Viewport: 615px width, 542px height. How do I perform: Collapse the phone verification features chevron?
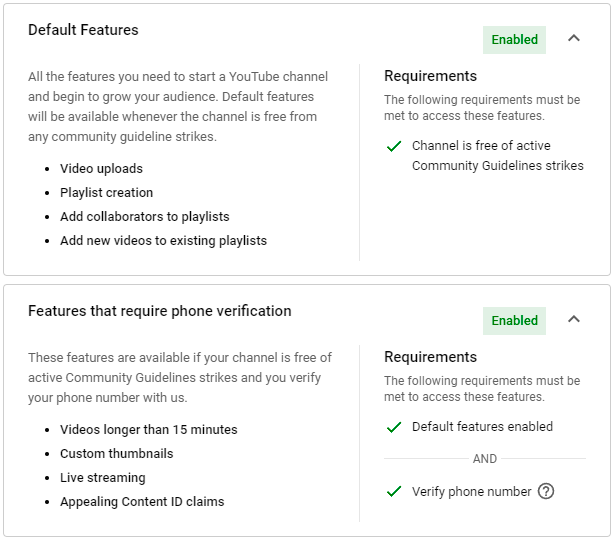[x=573, y=320]
